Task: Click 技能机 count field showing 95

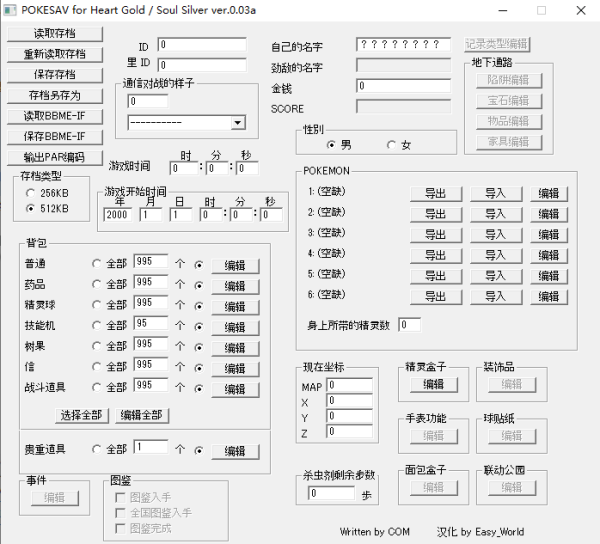Action: [151, 323]
